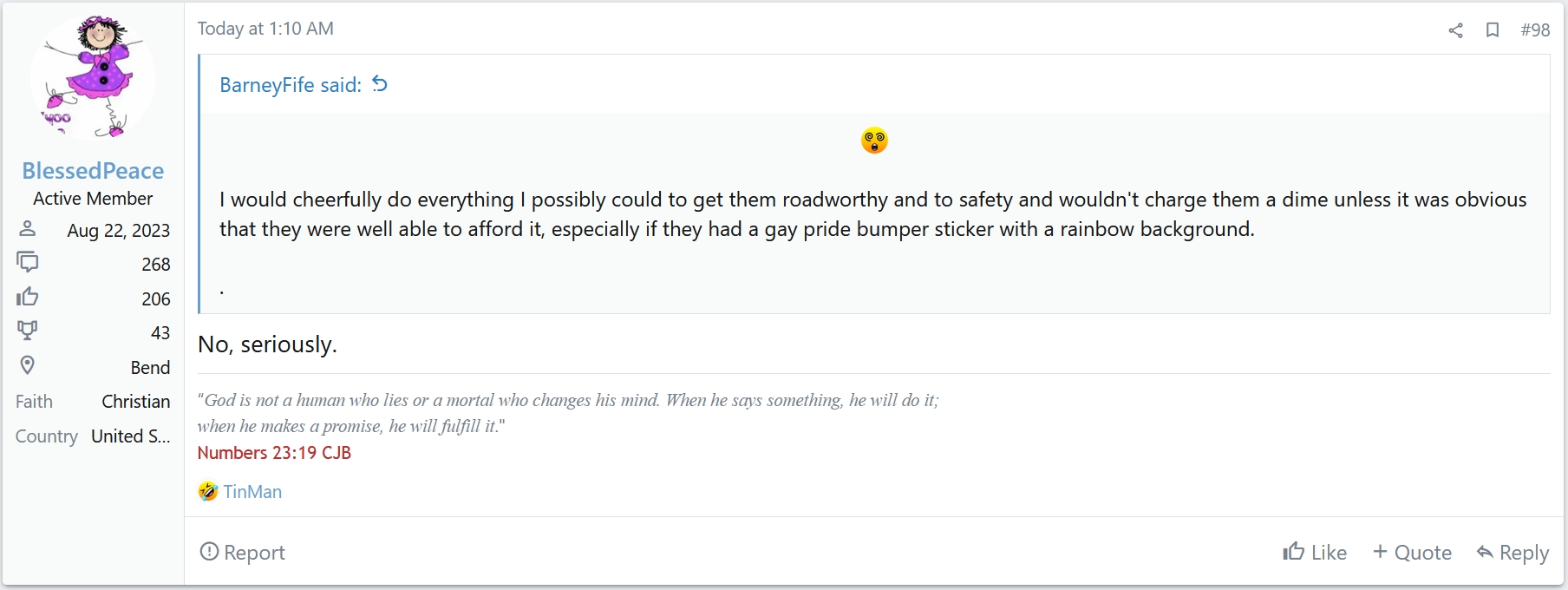Open BlessedPeace's avatar image

point(93,77)
